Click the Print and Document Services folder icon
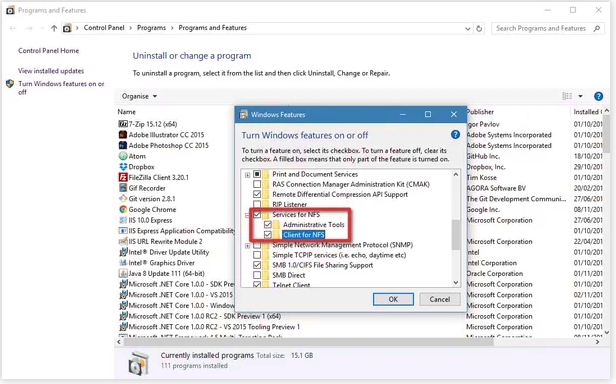This screenshot has width=616, height=384. pyautogui.click(x=266, y=174)
